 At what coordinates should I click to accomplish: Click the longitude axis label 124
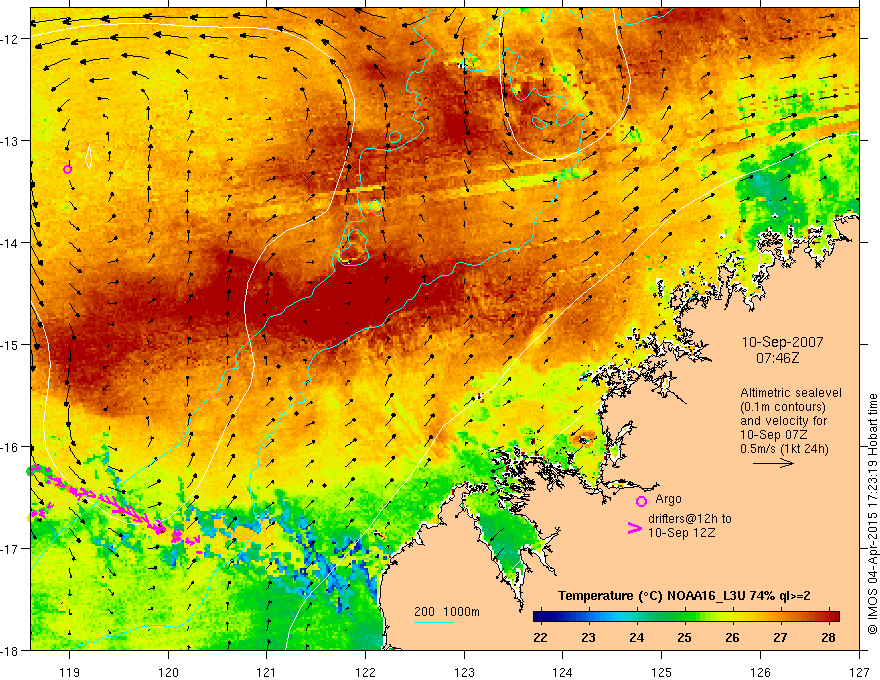tap(563, 672)
